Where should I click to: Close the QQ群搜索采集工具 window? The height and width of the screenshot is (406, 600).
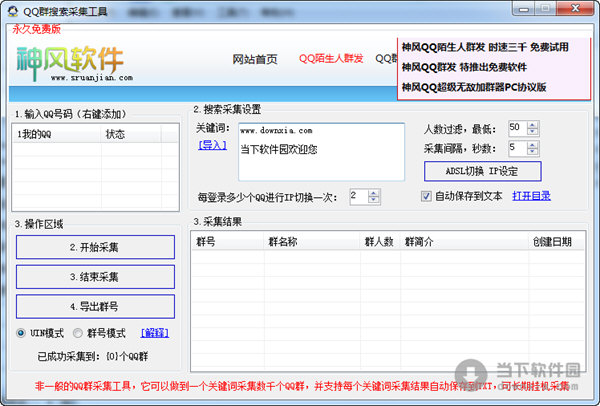click(575, 8)
